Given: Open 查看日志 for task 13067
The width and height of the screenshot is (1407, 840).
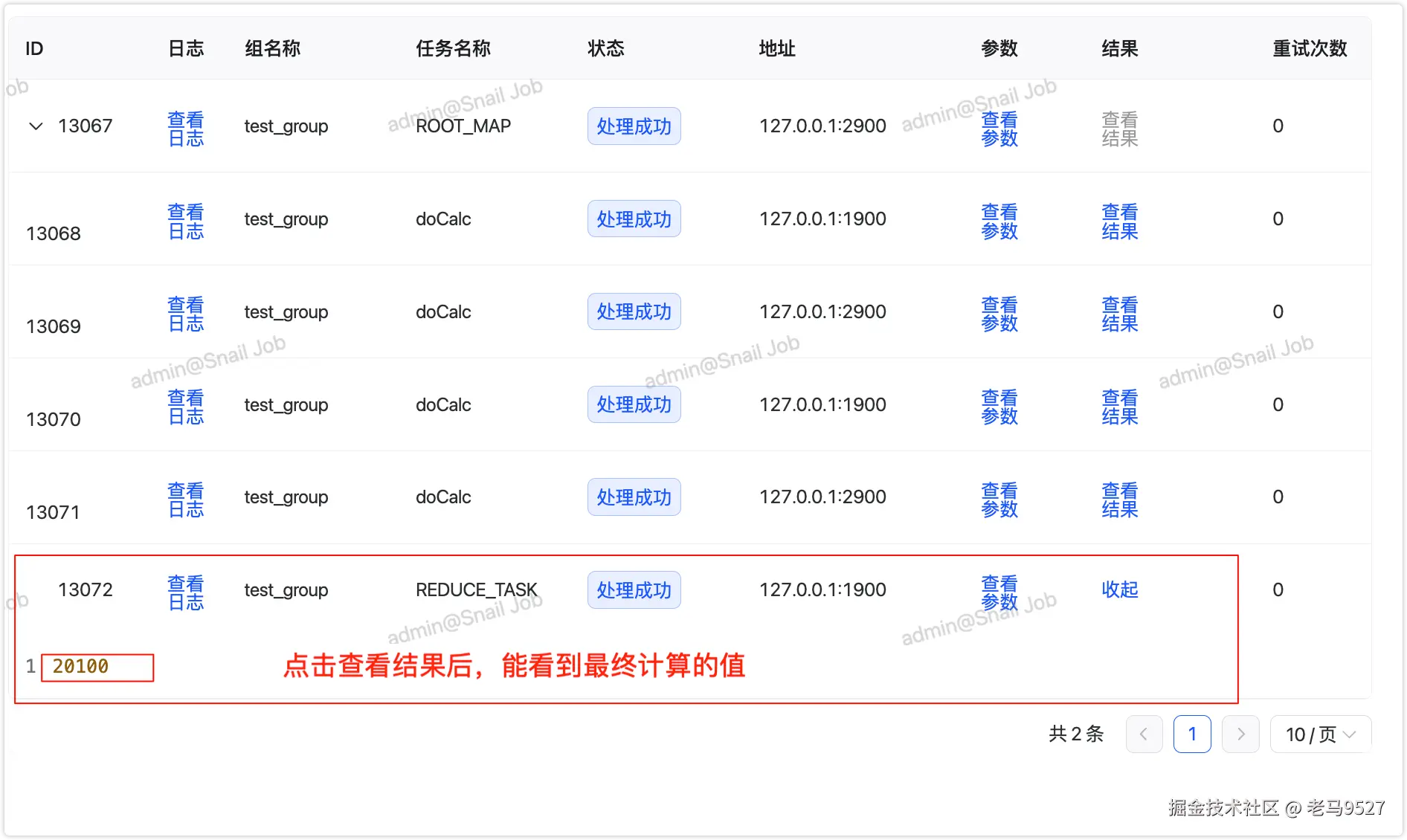Looking at the screenshot, I should pos(186,129).
